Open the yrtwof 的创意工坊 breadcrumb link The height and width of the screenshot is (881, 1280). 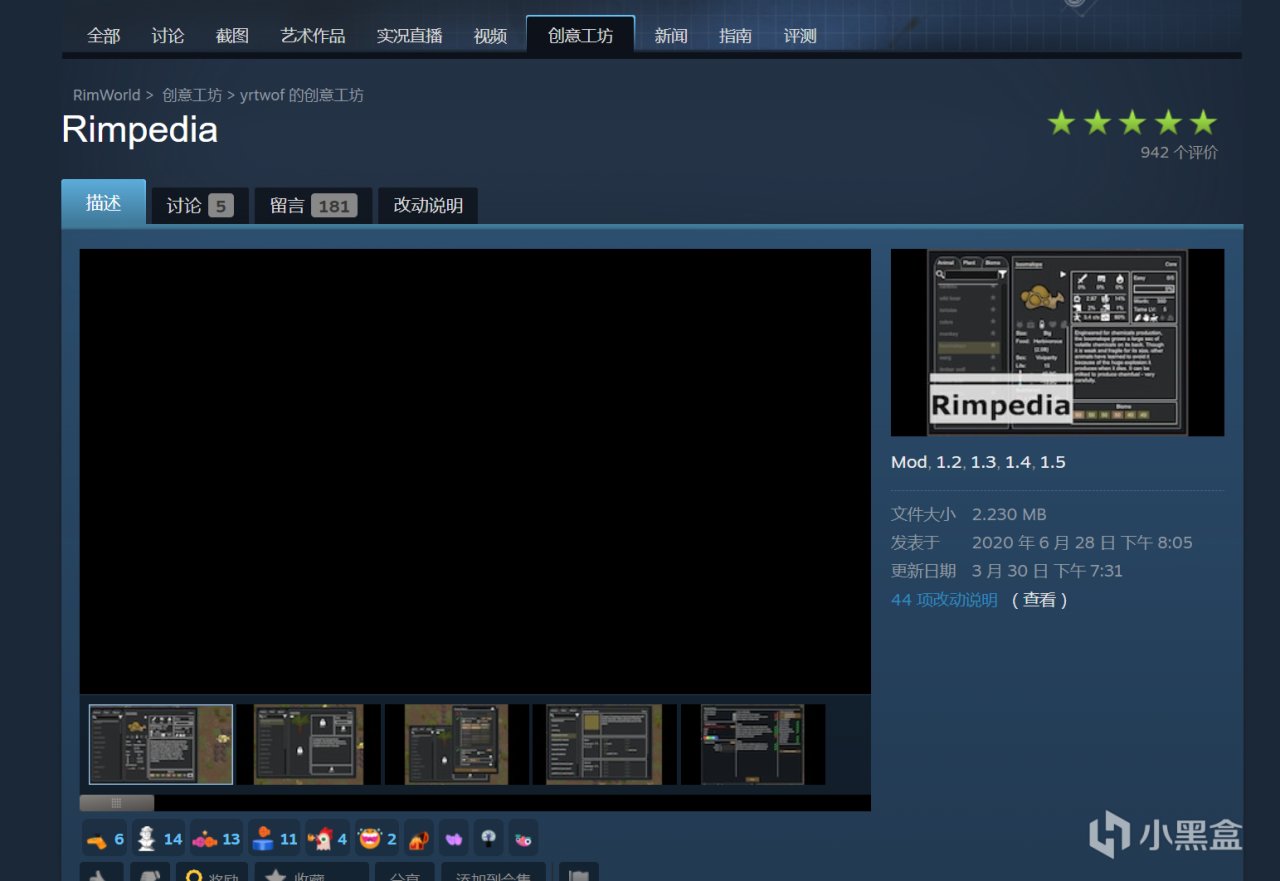pos(302,95)
